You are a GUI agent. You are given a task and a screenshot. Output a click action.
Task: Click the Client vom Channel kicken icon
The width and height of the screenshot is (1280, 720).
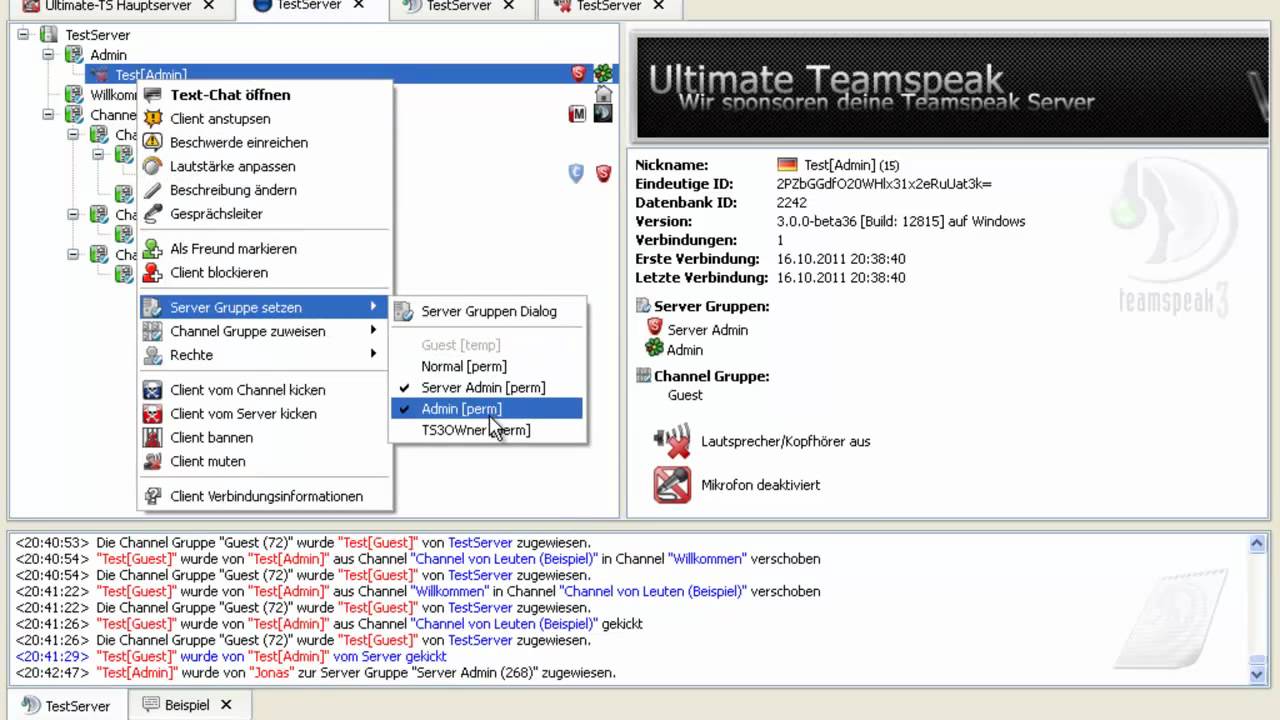tap(153, 390)
